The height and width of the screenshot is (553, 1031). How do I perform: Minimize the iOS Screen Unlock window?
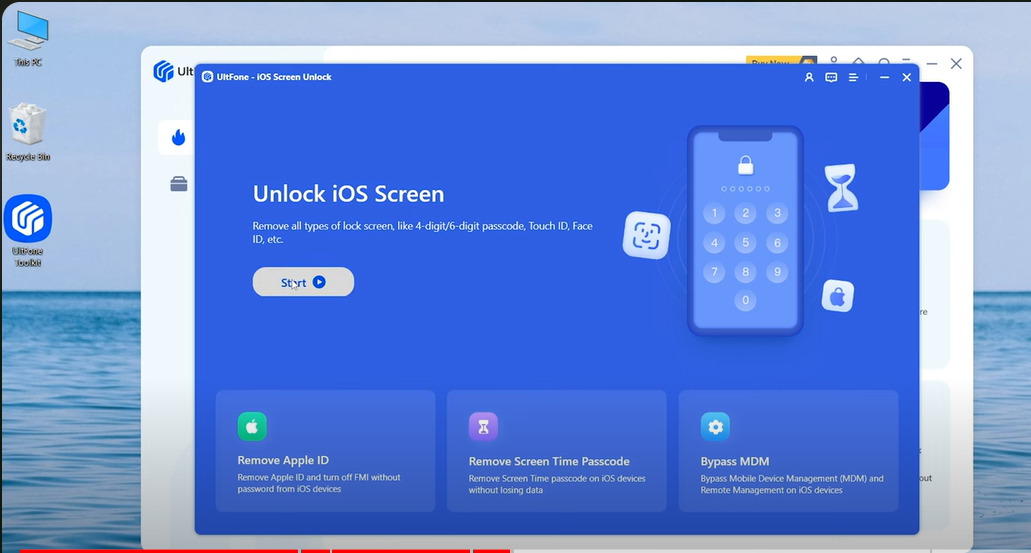click(884, 78)
